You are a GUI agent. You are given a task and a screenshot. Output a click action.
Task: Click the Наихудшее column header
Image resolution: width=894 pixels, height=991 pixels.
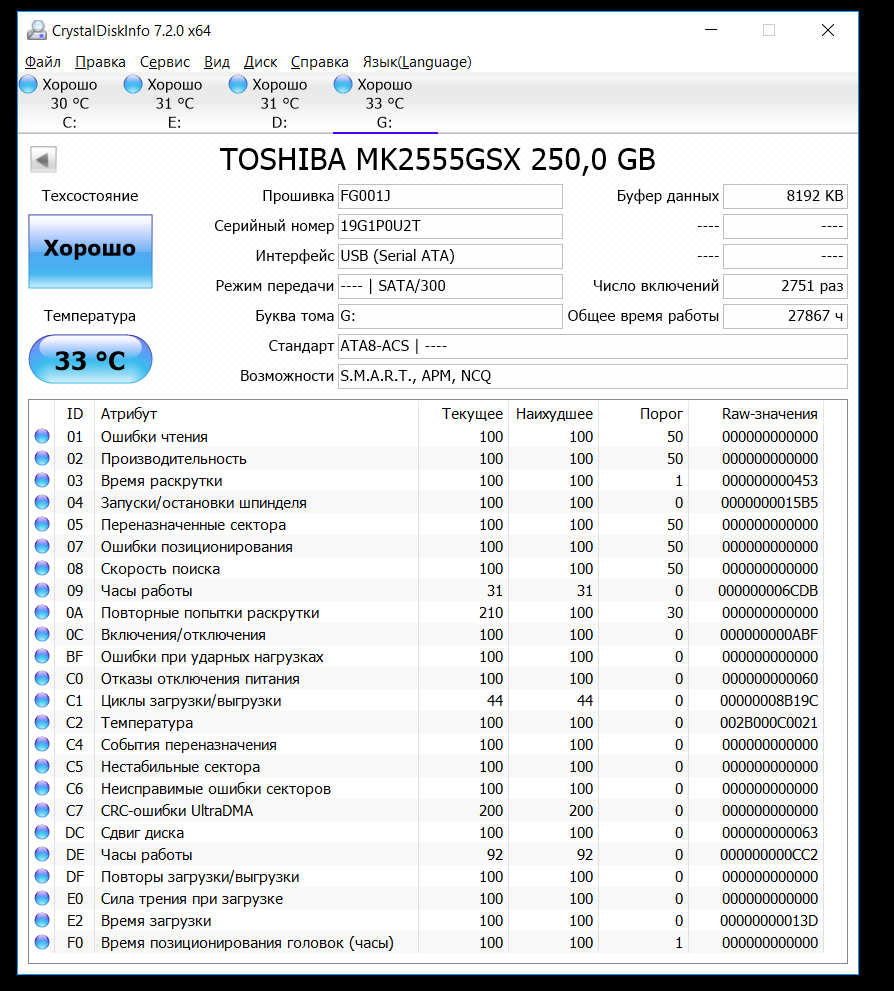(x=554, y=414)
